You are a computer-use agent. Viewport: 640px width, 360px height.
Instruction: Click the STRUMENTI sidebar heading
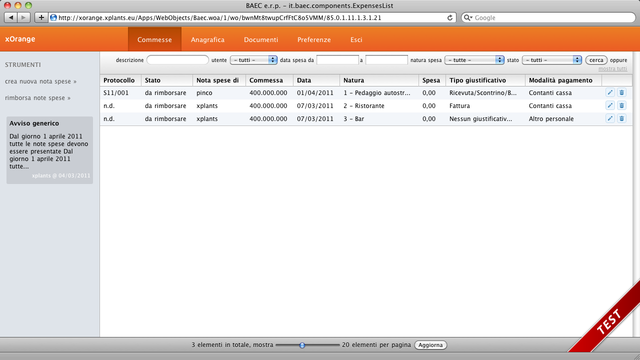[x=23, y=64]
